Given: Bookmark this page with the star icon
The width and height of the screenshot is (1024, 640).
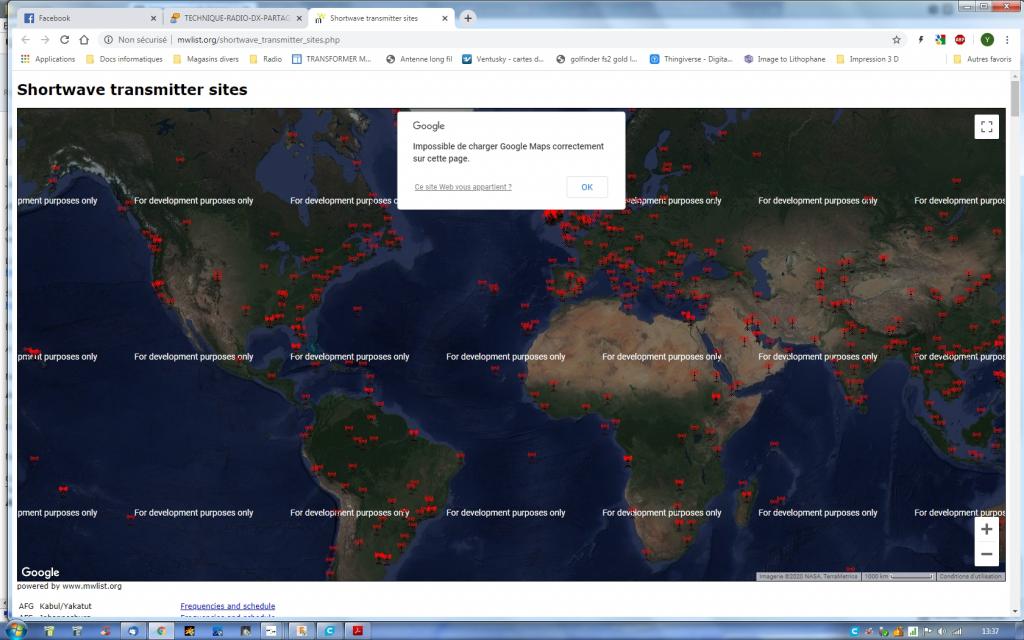Looking at the screenshot, I should click(x=897, y=40).
